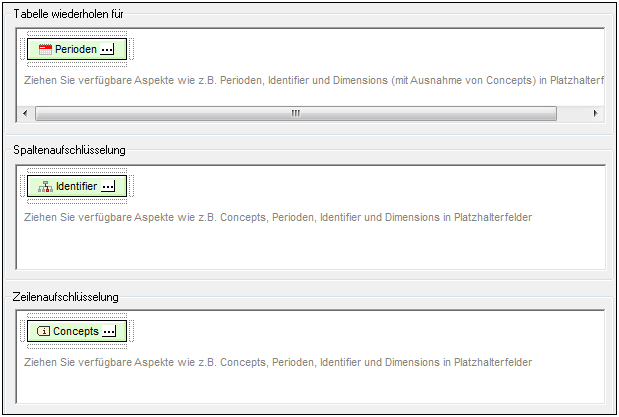
Task: Click the 'Spaltenaufschlüsselung' section heading
Action: coord(69,150)
